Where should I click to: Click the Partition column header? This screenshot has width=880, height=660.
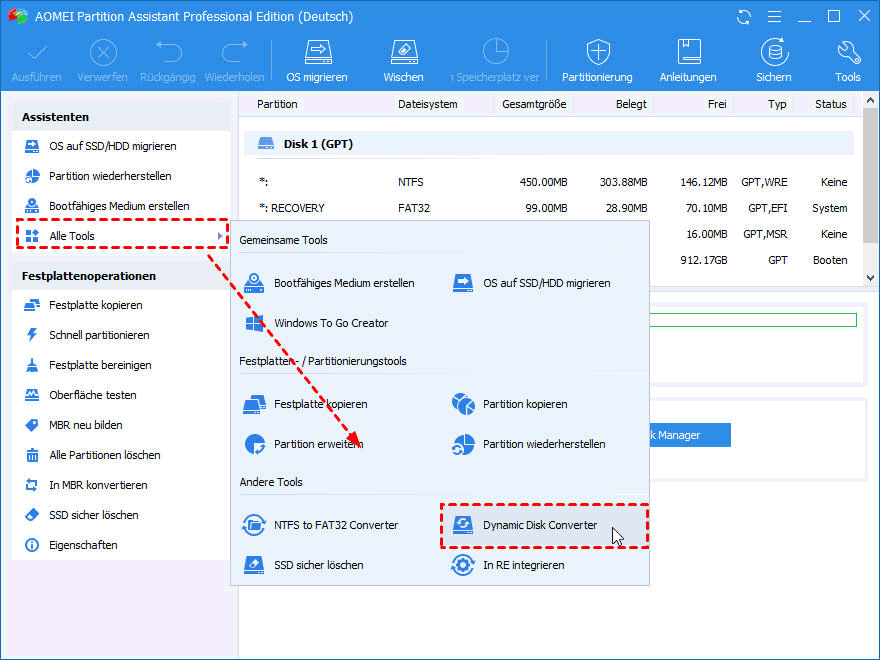(x=277, y=104)
